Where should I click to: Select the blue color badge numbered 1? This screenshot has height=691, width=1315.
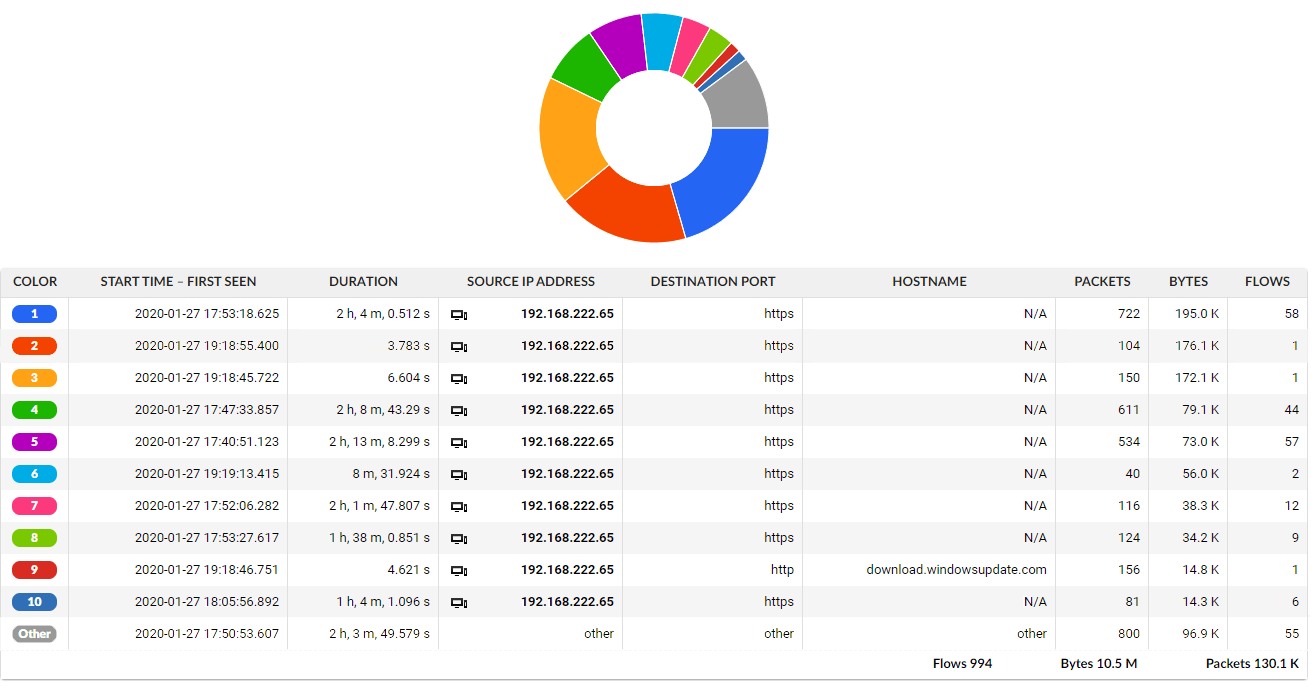point(34,314)
